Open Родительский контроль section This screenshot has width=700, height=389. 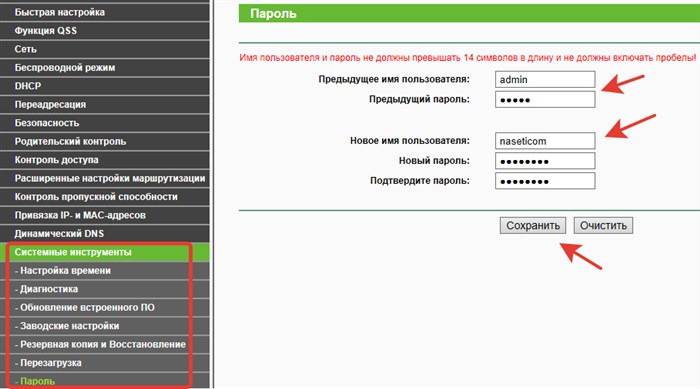tap(104, 141)
